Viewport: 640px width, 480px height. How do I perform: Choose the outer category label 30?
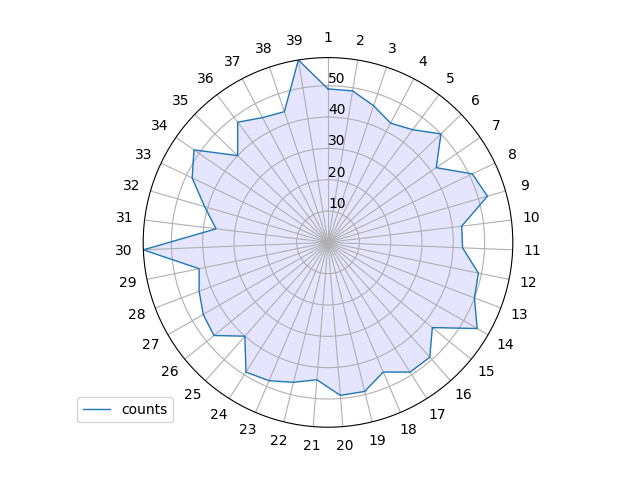coord(123,250)
